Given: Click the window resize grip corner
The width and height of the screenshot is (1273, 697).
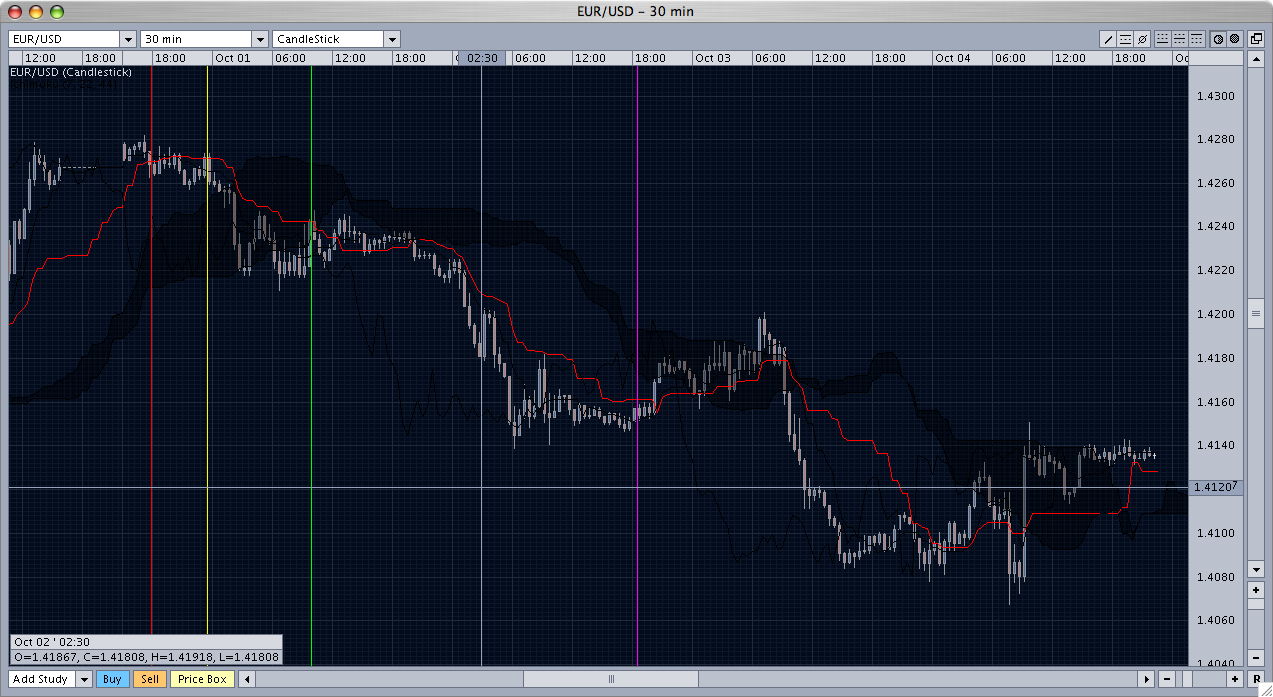Looking at the screenshot, I should pyautogui.click(x=1264, y=689).
